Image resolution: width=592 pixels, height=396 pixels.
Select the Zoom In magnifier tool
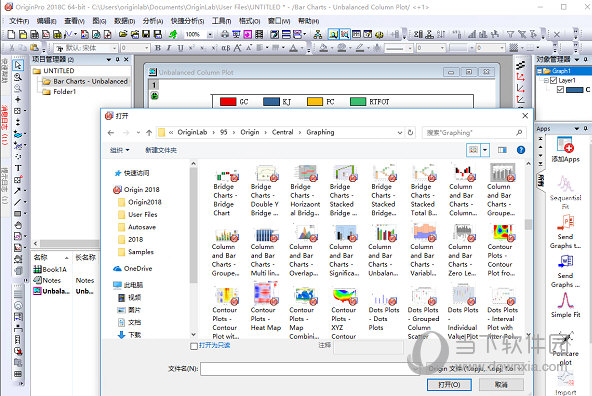tap(18, 77)
